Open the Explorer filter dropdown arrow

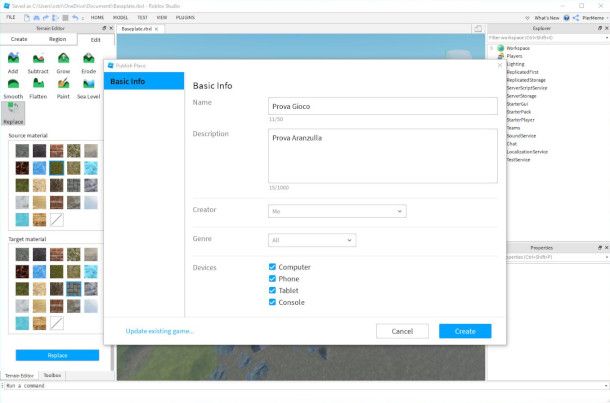click(607, 38)
